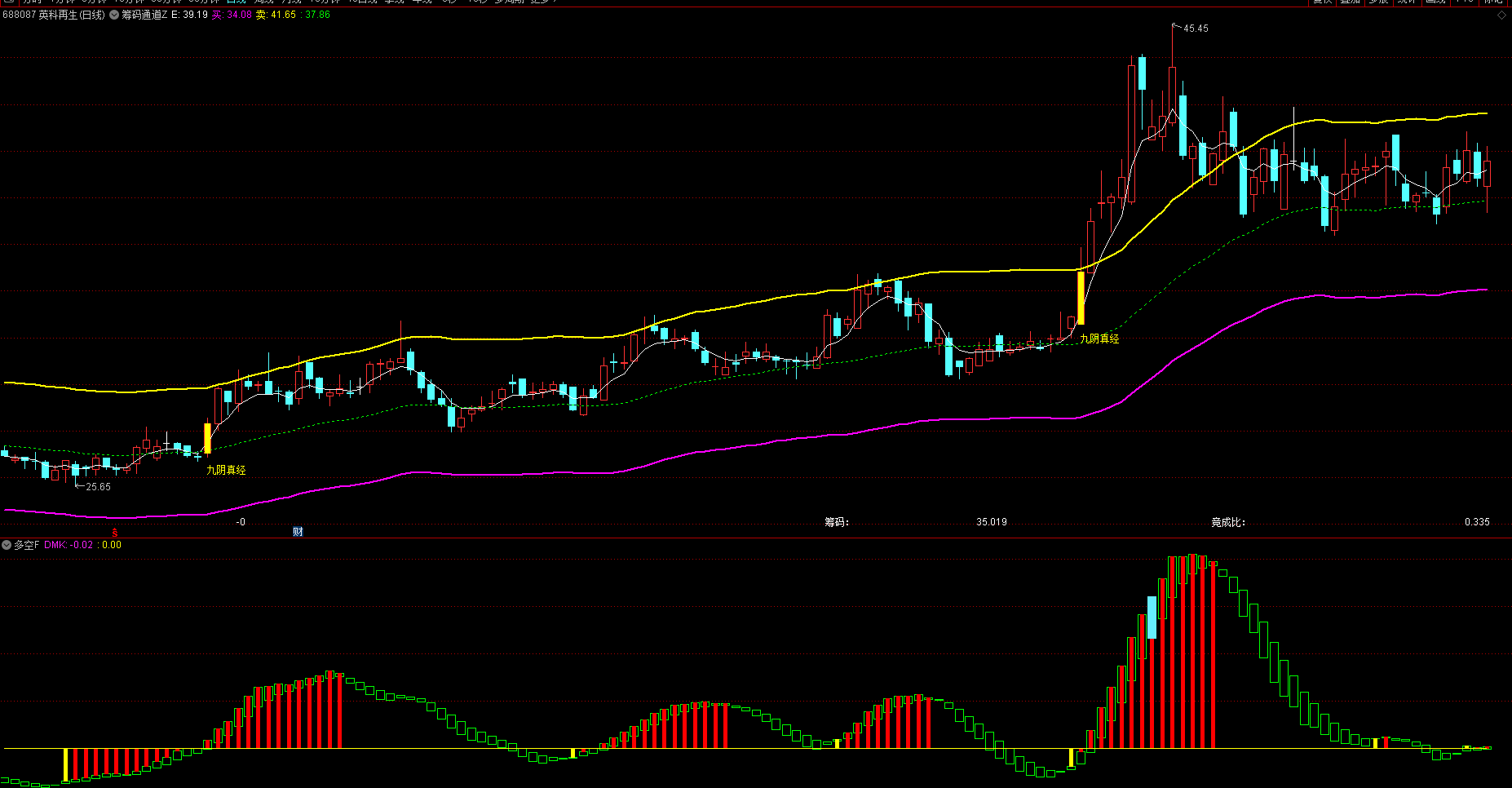Viewport: 1512px width, 788px height.
Task: Click the first 九阴真经 text label
Action: 226,470
